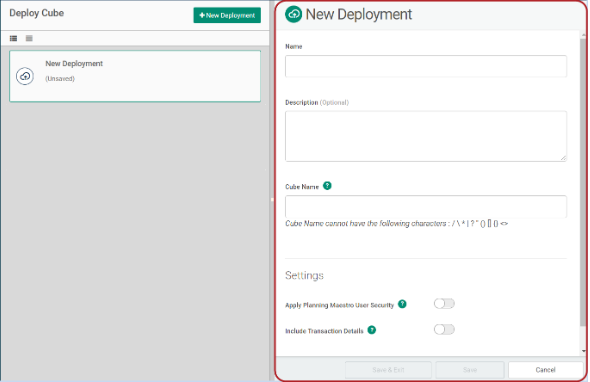Click the Cube Name character restriction note

397,224
